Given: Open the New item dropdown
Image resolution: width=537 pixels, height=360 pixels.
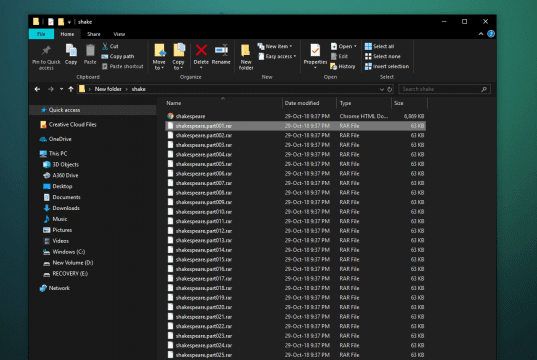Looking at the screenshot, I should 275,46.
